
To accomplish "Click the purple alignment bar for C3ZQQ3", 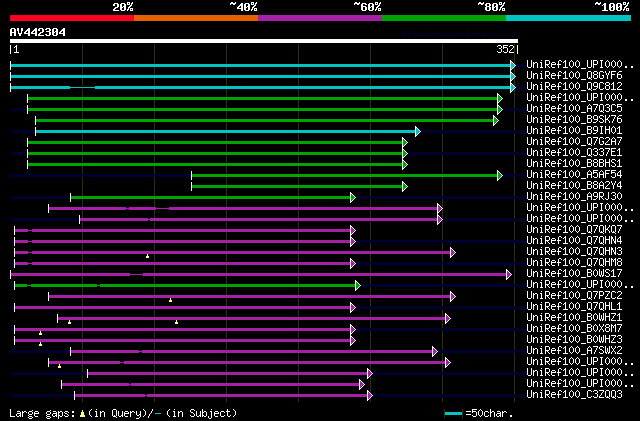I will click(x=221, y=396).
